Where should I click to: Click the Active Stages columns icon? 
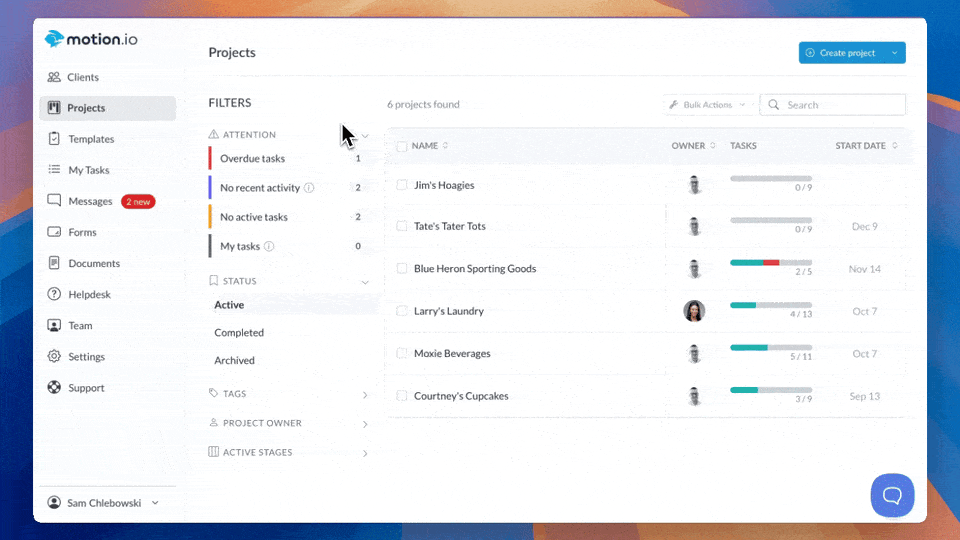(213, 452)
